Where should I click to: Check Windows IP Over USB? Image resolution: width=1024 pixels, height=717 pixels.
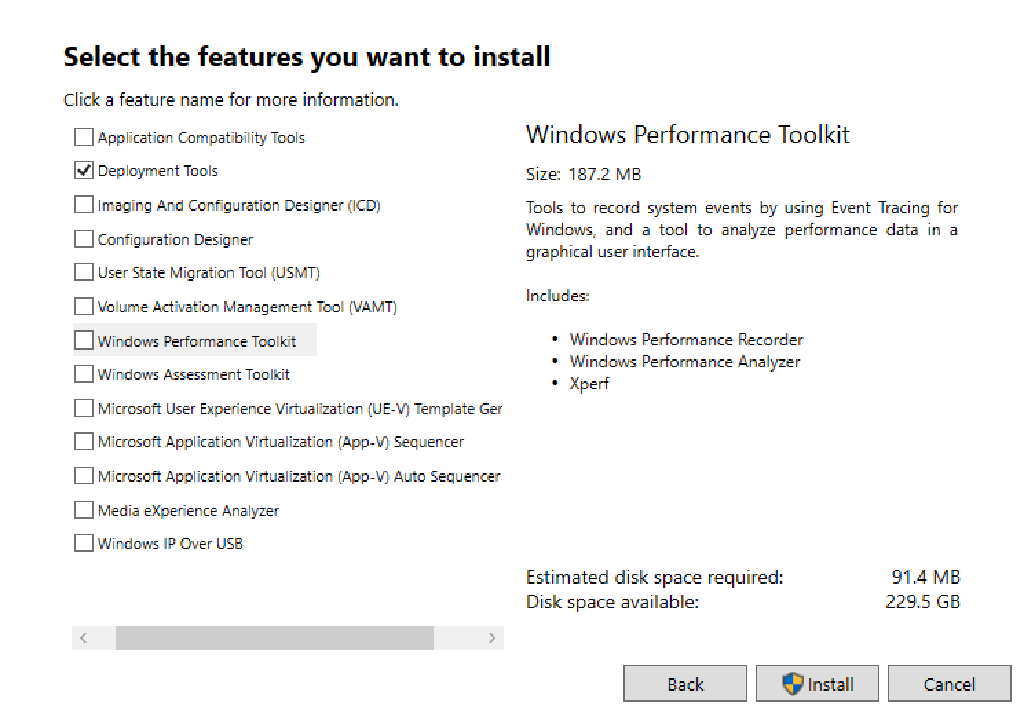coord(84,543)
